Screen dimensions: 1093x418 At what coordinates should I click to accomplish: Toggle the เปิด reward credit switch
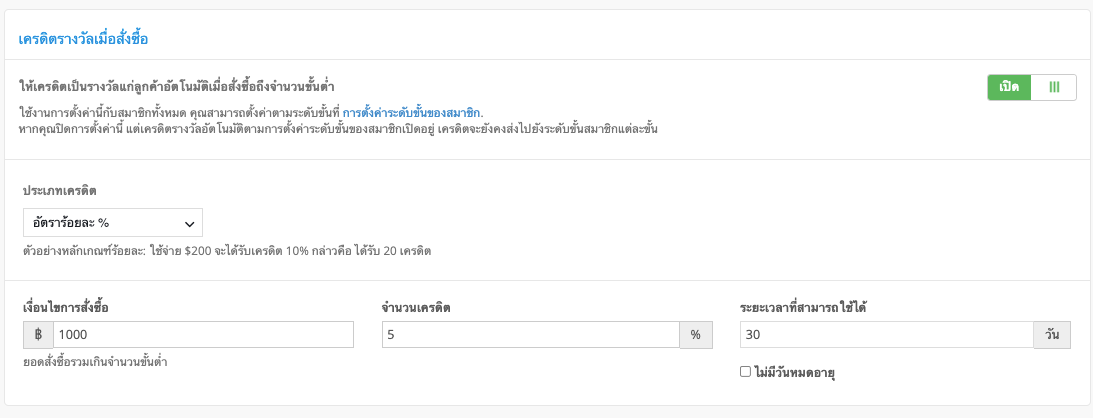coord(1032,87)
